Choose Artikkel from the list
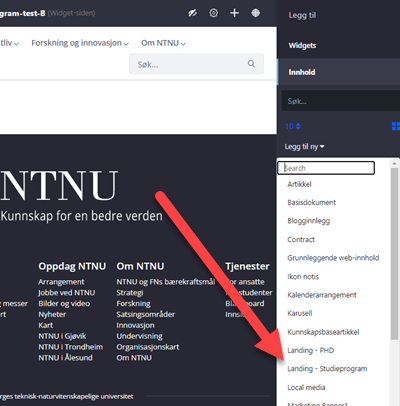Image resolution: width=400 pixels, height=406 pixels. coord(299,184)
